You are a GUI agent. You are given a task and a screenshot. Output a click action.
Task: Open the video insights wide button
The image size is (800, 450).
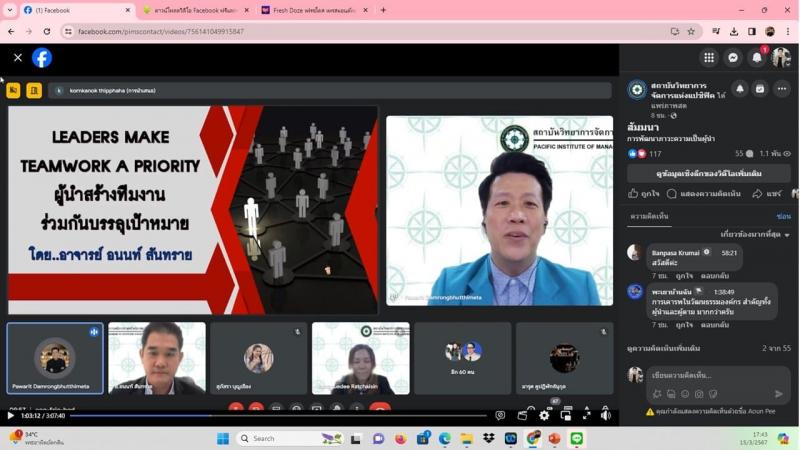pyautogui.click(x=709, y=173)
